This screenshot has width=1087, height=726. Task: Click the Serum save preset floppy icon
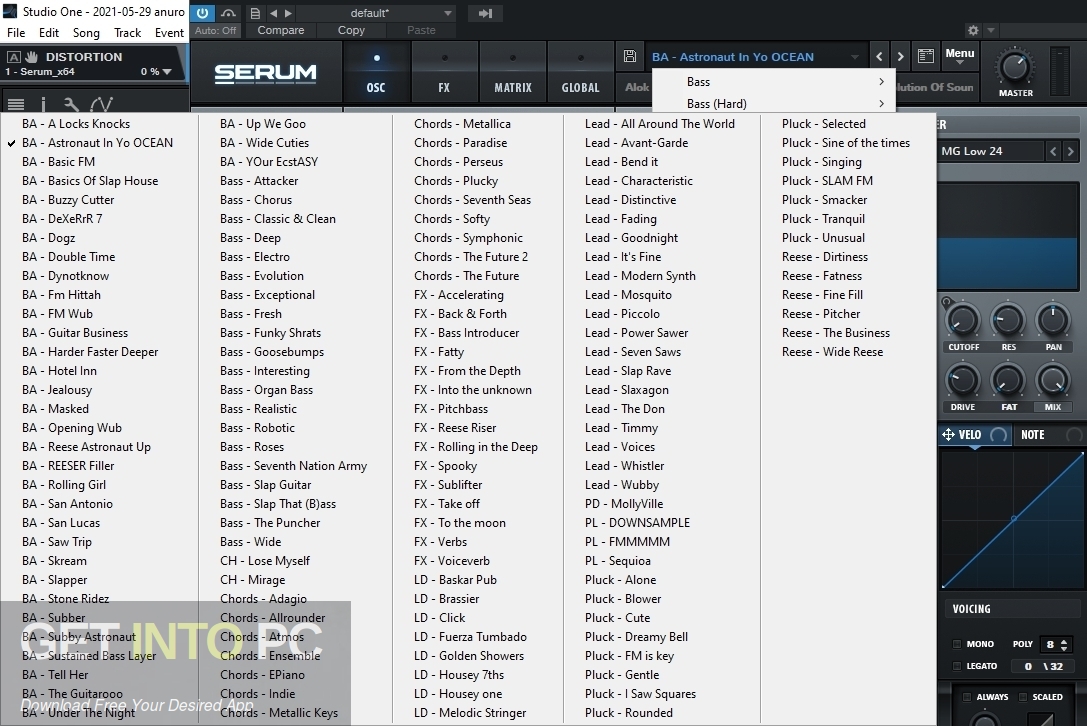[x=629, y=56]
